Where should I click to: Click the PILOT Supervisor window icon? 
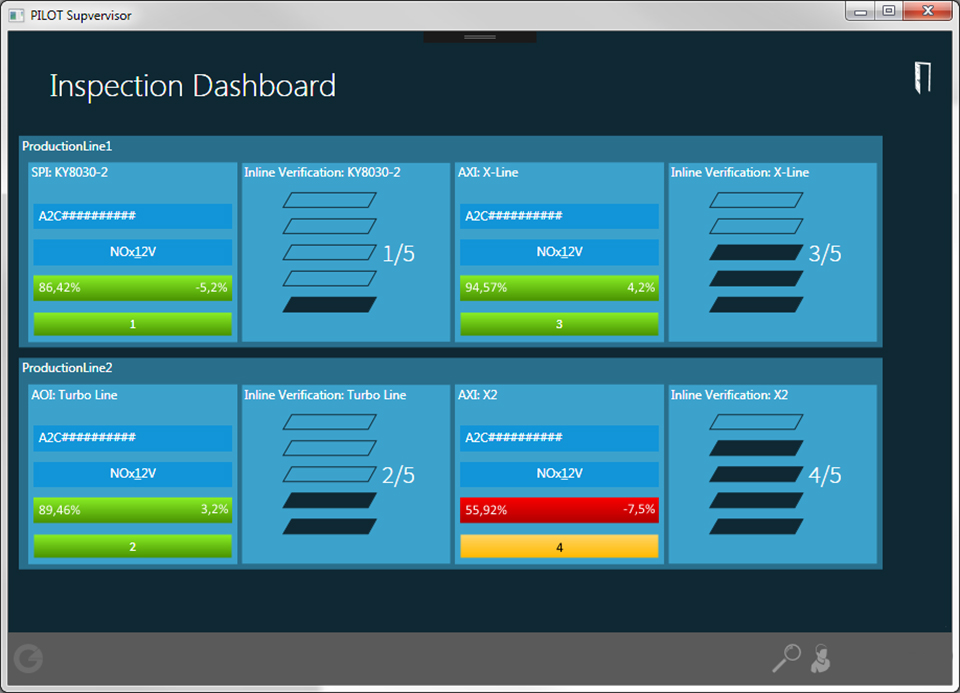tap(16, 15)
